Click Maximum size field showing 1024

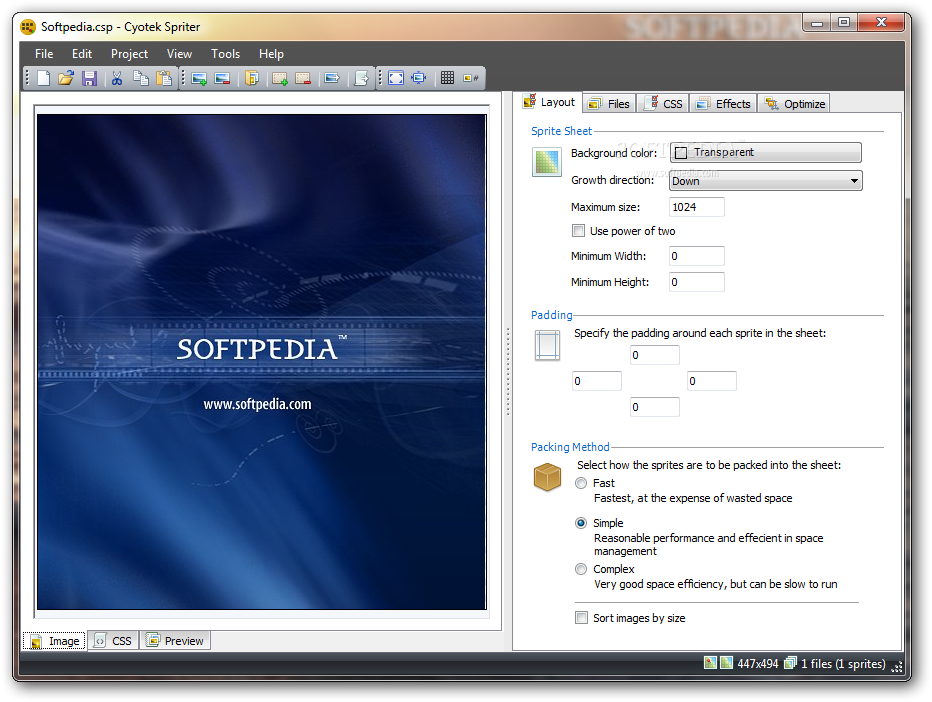(697, 207)
